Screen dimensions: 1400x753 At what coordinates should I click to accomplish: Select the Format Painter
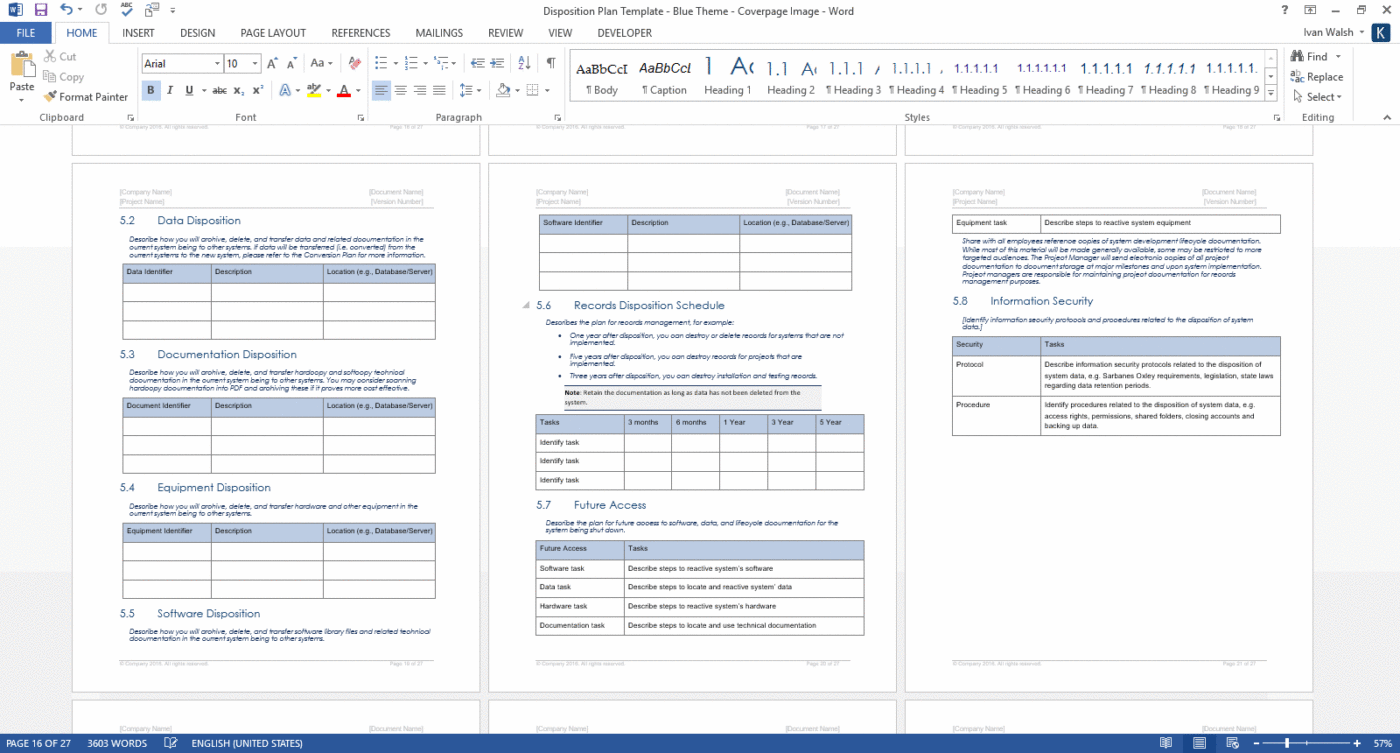point(86,97)
